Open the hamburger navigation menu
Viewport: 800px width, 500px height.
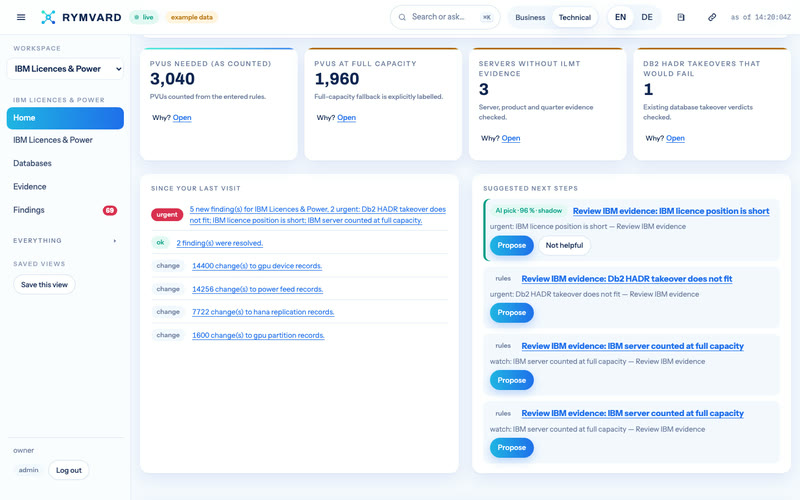coord(21,17)
